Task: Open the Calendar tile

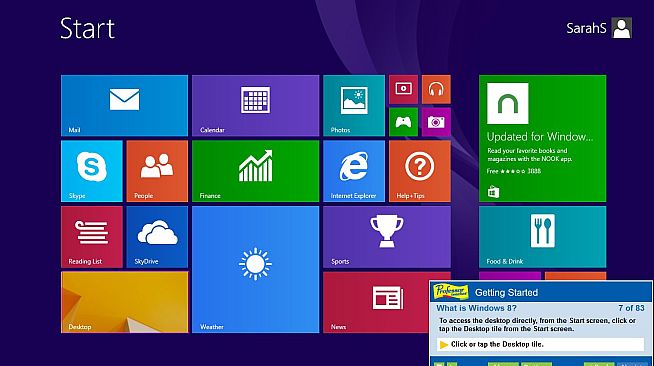Action: 255,105
